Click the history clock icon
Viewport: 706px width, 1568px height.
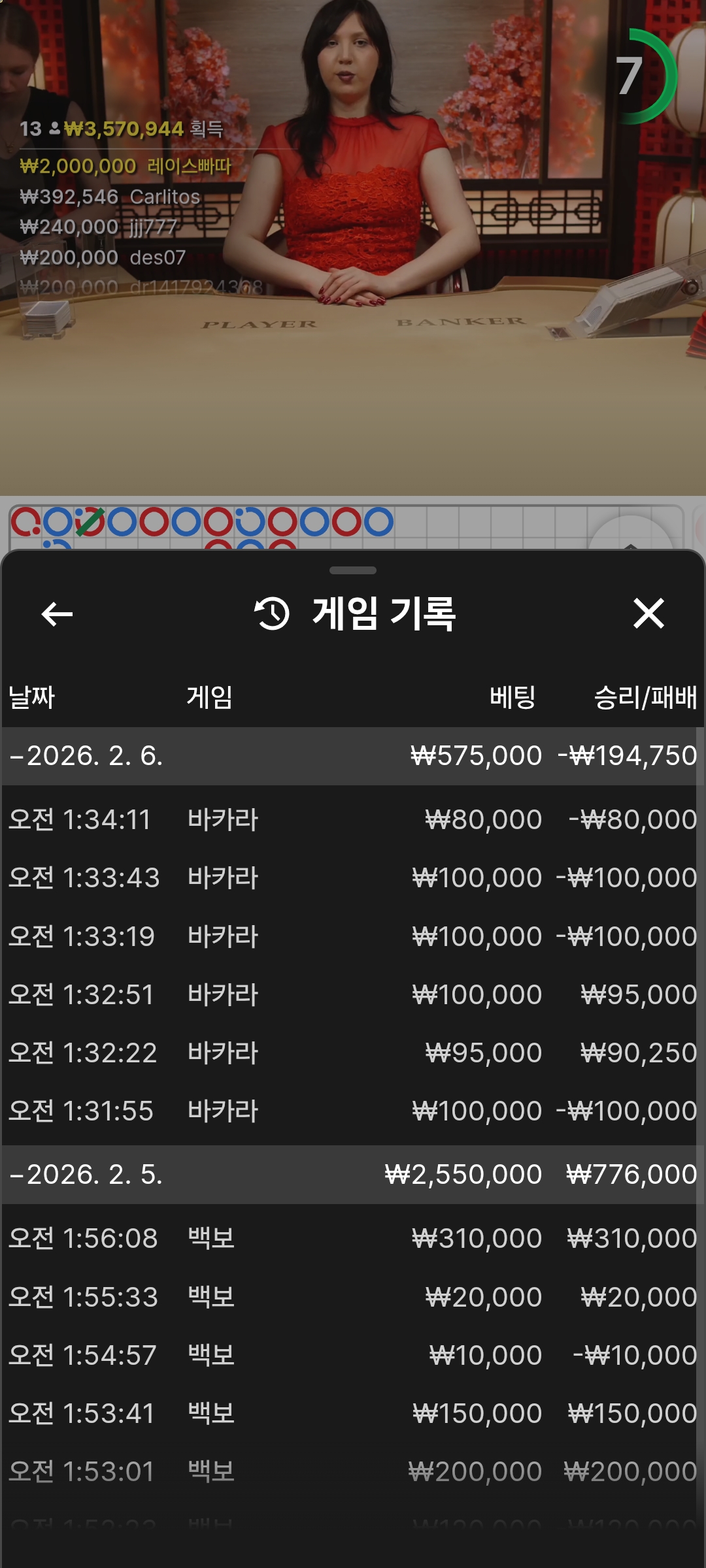pos(271,614)
